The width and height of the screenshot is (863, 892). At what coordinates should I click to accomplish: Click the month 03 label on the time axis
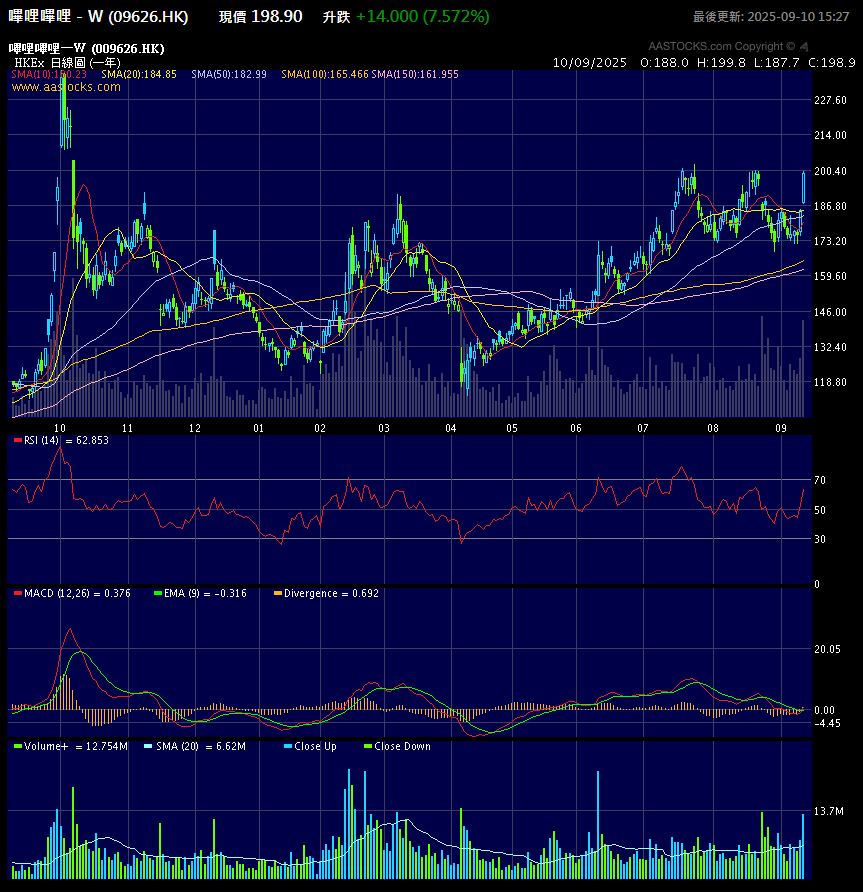pos(384,428)
